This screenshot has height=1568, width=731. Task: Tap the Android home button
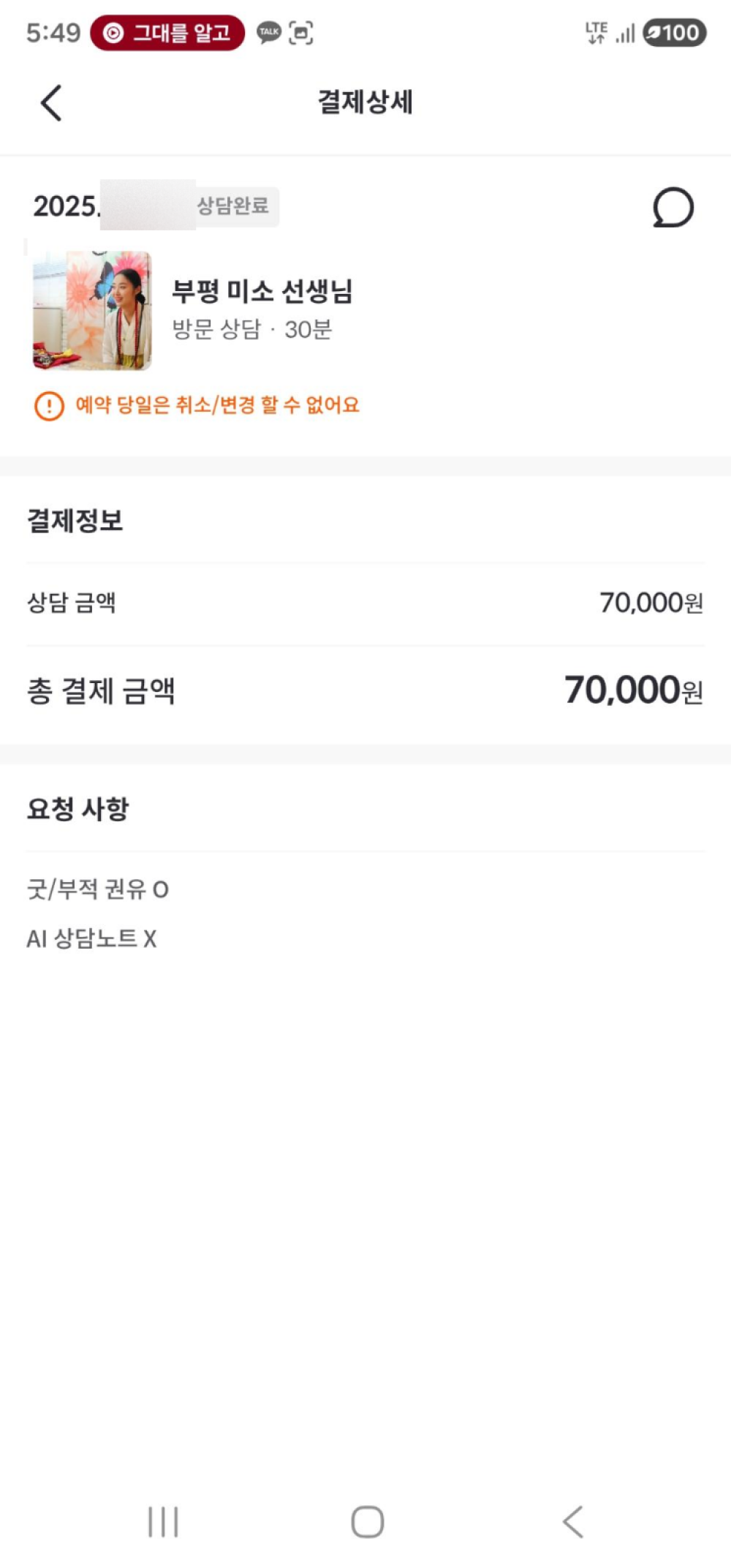pos(367,1522)
